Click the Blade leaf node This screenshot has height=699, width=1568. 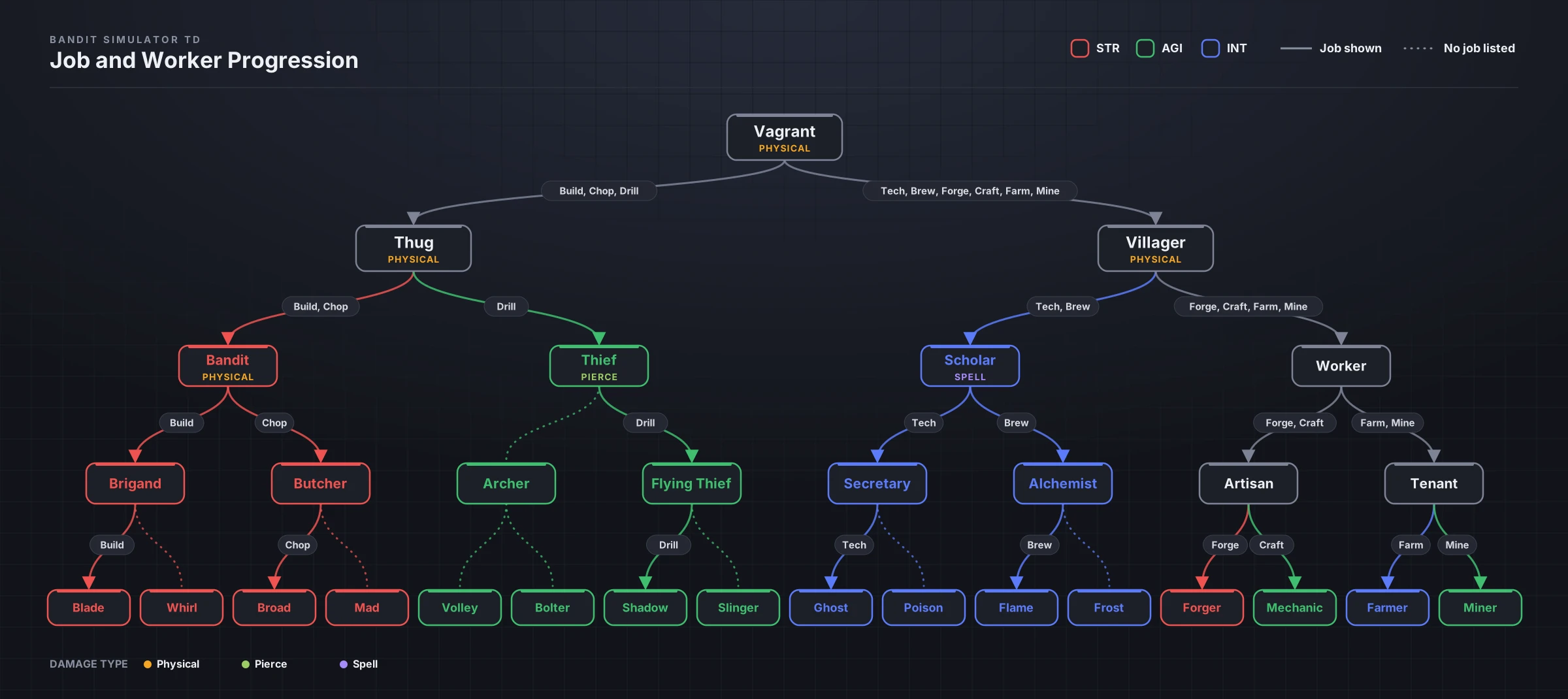click(89, 608)
